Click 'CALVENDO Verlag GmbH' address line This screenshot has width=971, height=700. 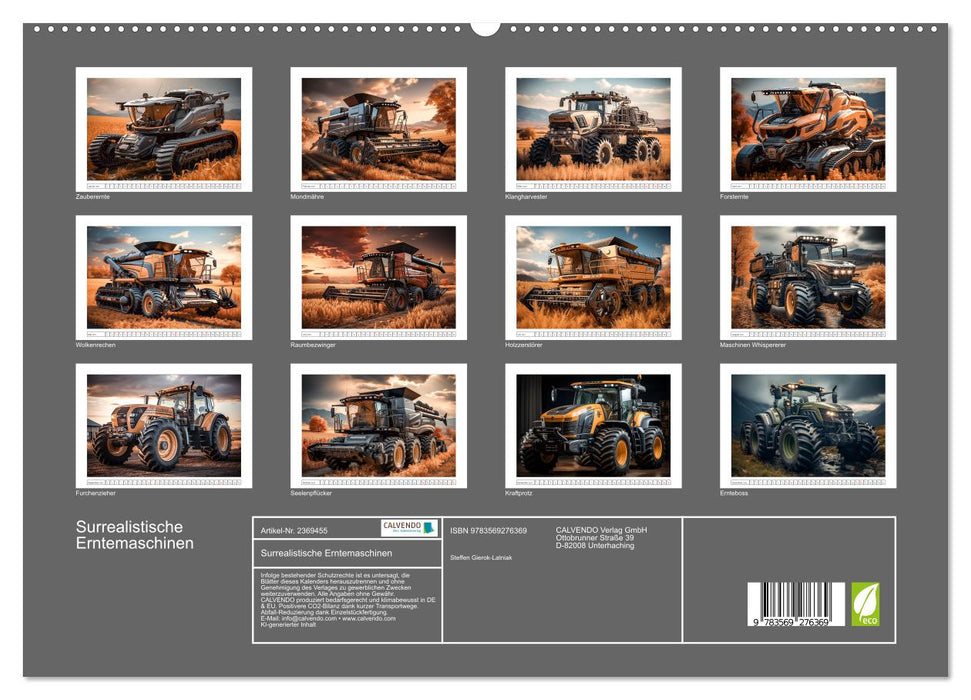point(601,530)
